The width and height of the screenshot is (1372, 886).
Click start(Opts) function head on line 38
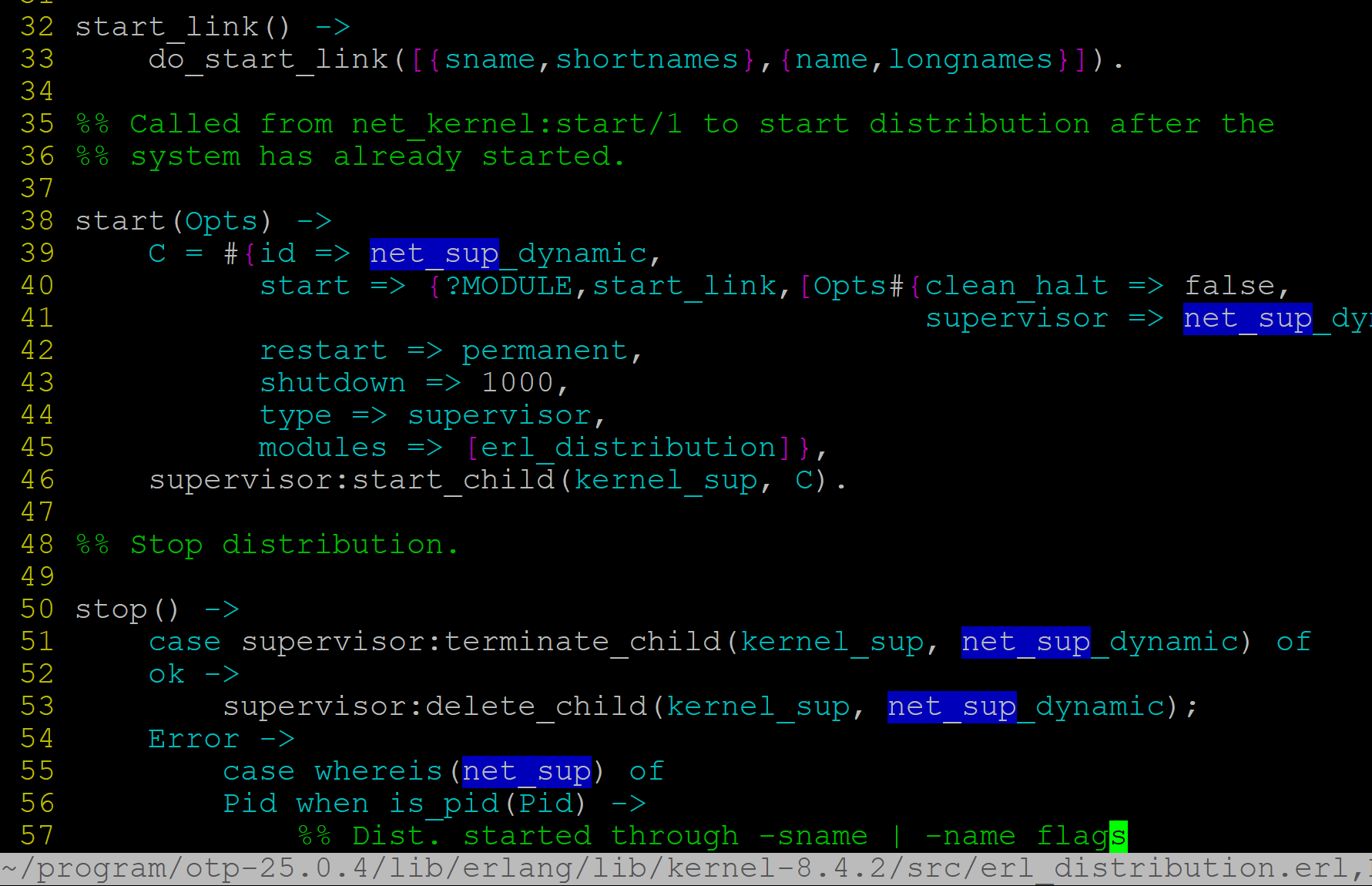(173, 221)
